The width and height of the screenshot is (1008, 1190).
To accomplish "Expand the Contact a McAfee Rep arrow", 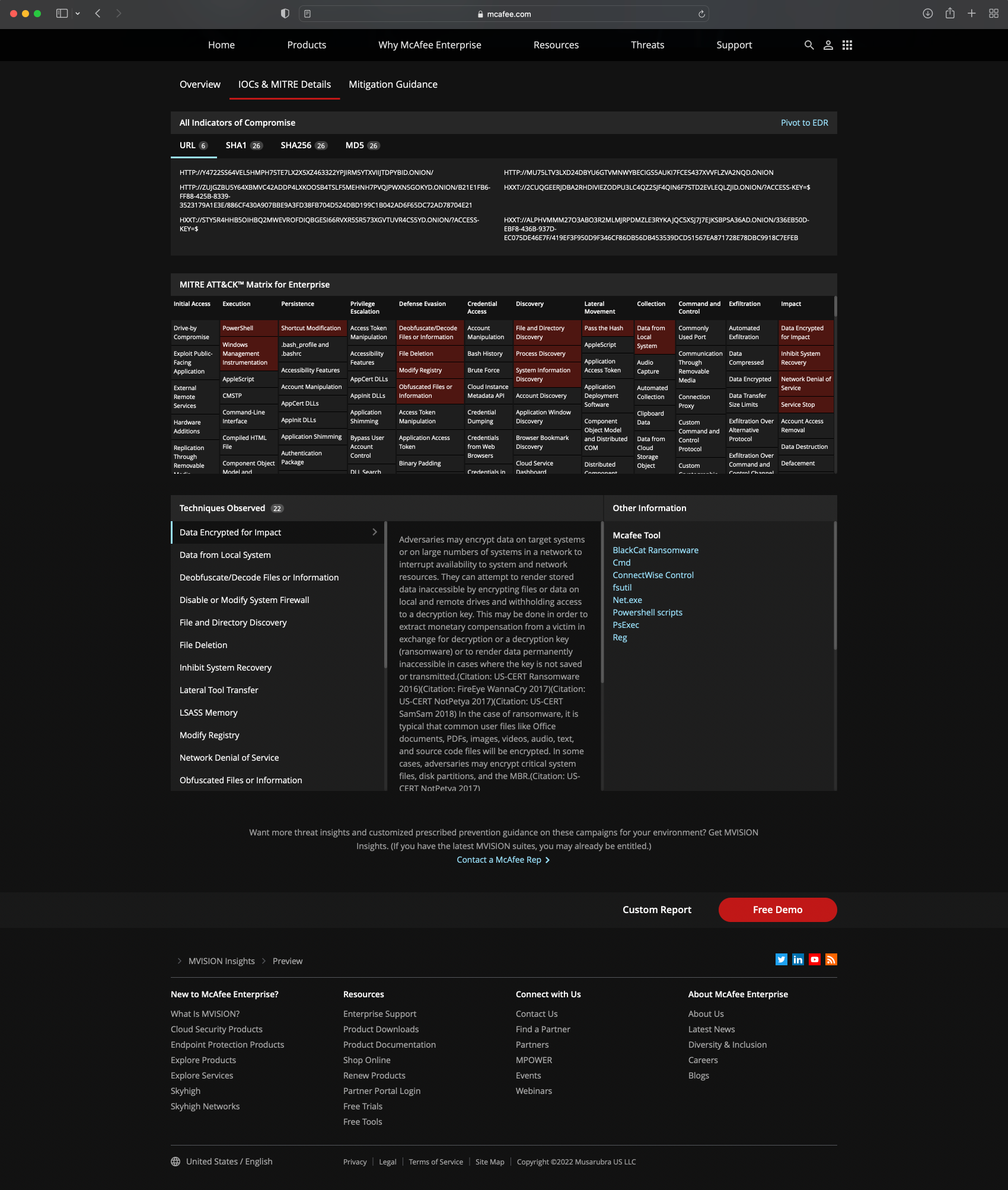I will (547, 860).
